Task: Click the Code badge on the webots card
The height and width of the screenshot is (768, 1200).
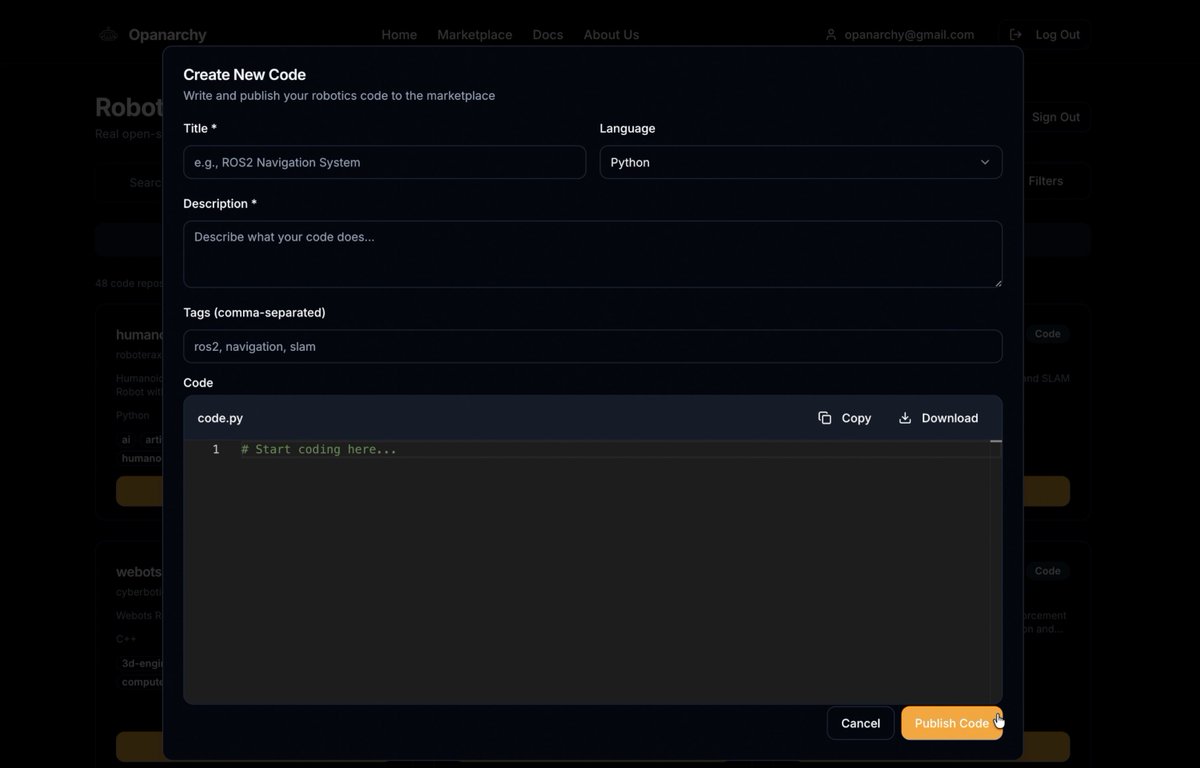Action: click(1049, 570)
